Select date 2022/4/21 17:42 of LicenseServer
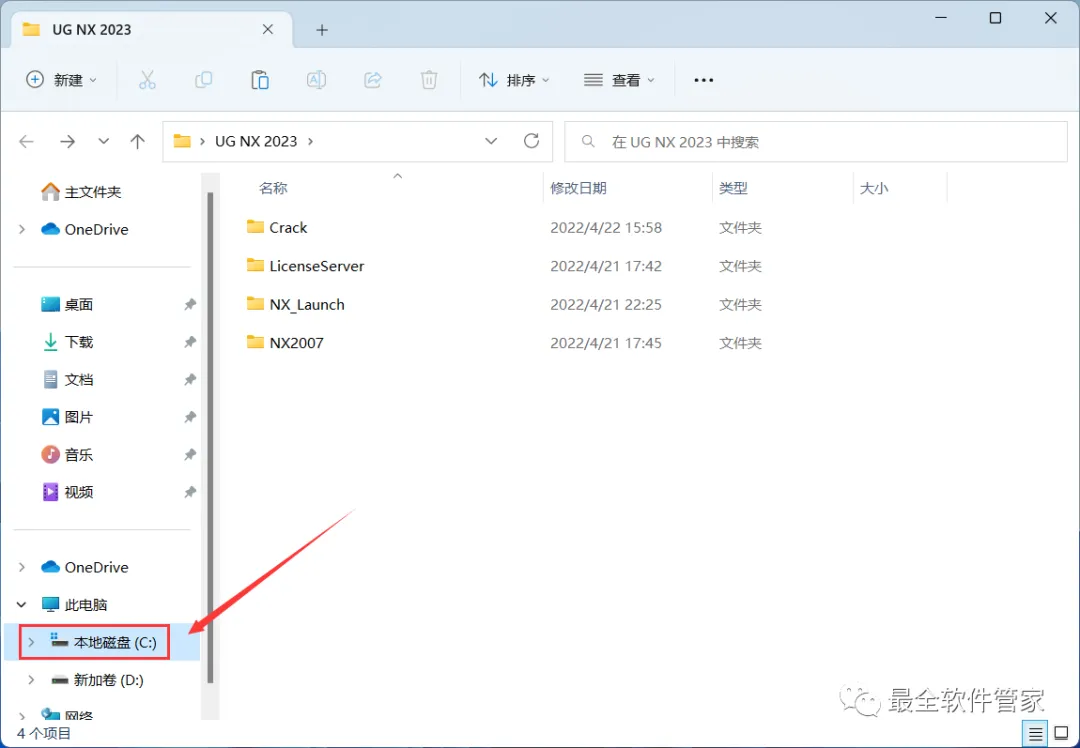 (605, 266)
